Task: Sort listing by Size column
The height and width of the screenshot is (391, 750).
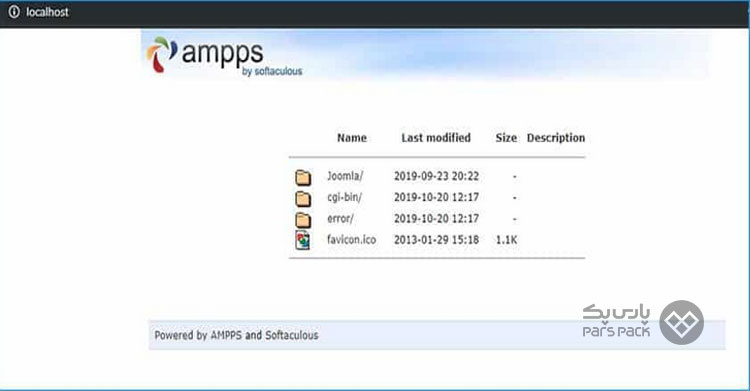Action: click(506, 138)
